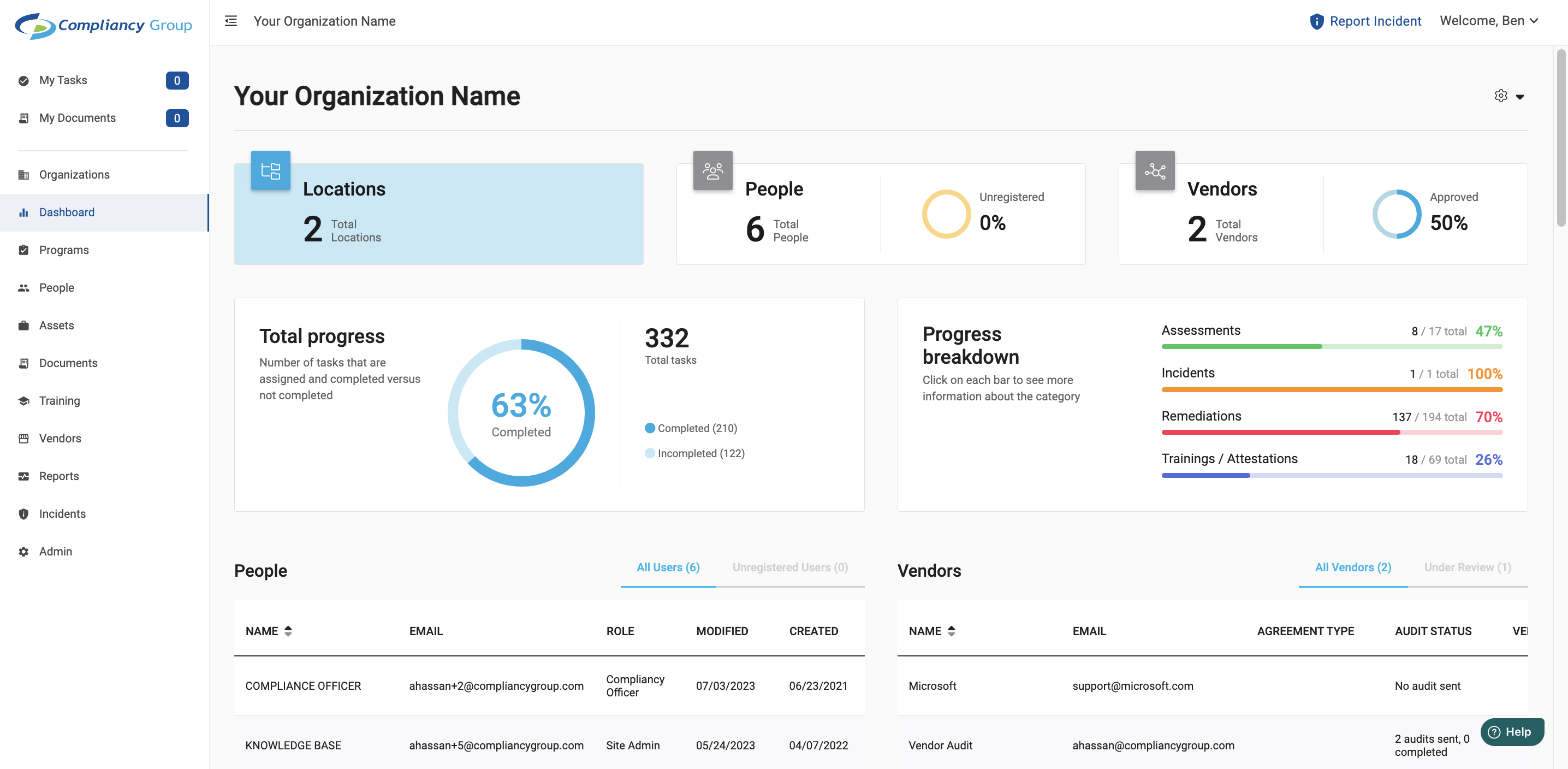
Task: Collapse the sidebar using the hamburger icon
Action: click(231, 21)
